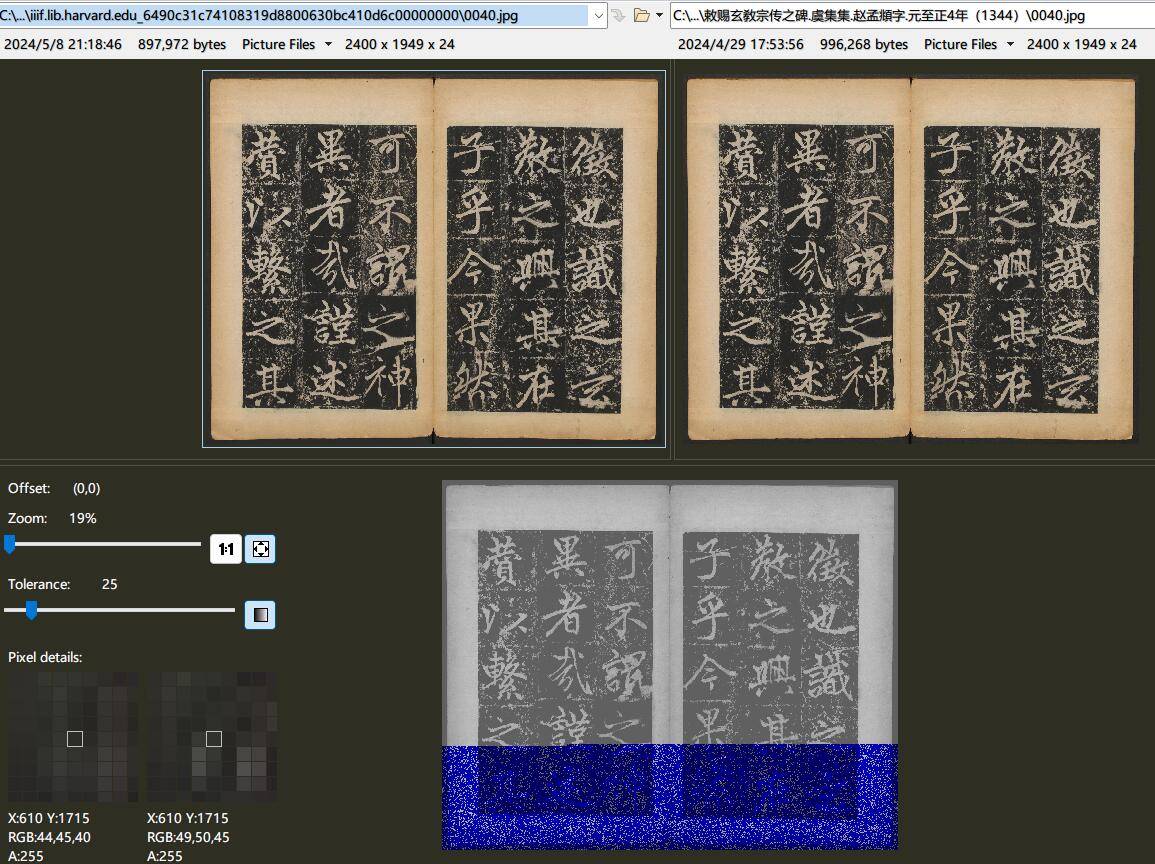This screenshot has height=864, width=1155.
Task: Open the right Picture Files format dropdown
Action: [x=1010, y=45]
